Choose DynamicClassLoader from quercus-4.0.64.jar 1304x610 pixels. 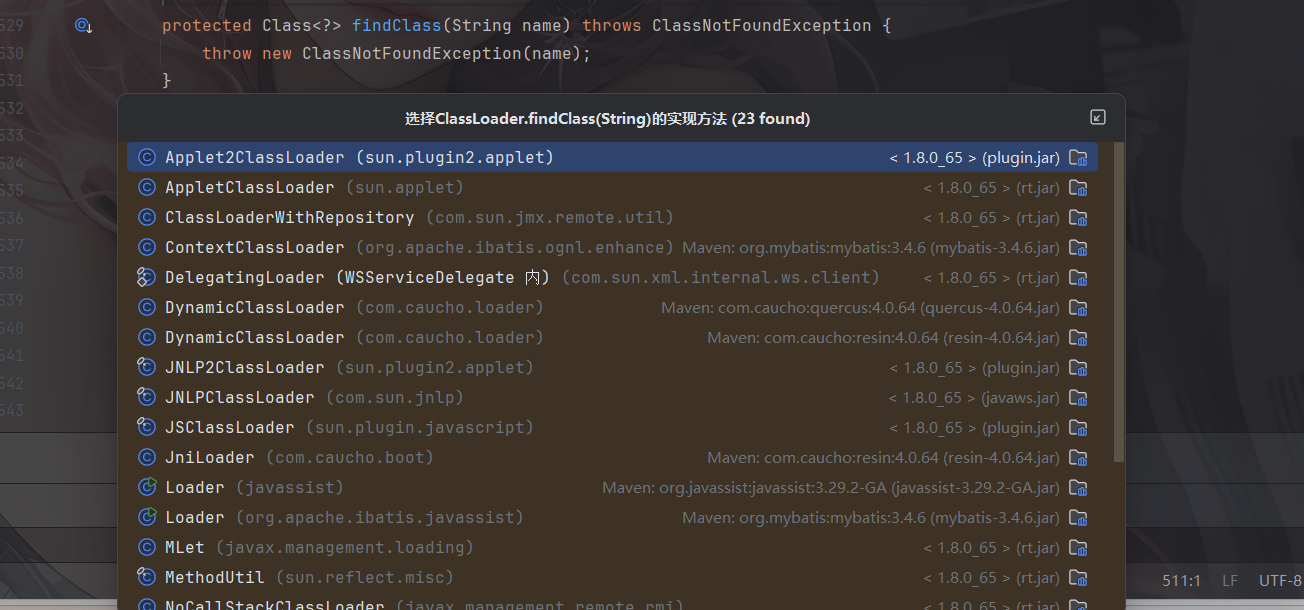pyautogui.click(x=254, y=307)
